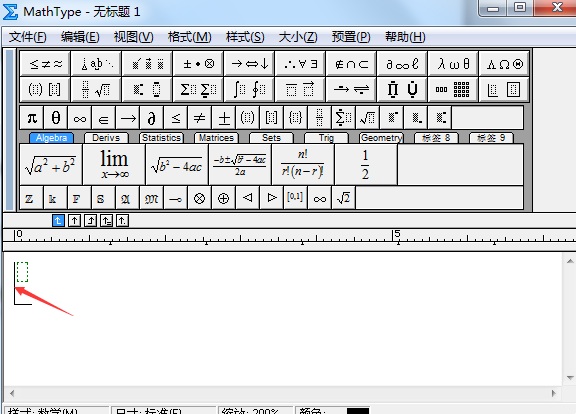Insert blackboard bold Z symbol

[31, 198]
